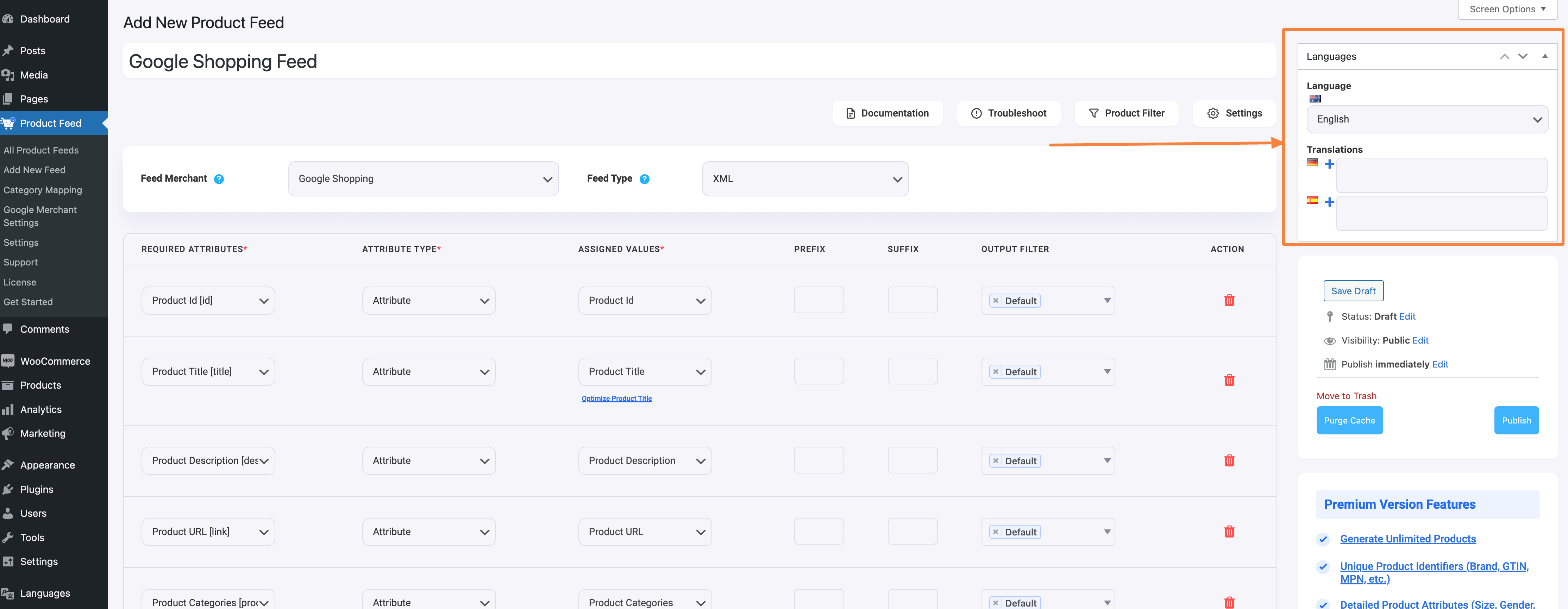This screenshot has width=1568, height=609.
Task: Click prefix field in Product Id row
Action: (x=818, y=300)
